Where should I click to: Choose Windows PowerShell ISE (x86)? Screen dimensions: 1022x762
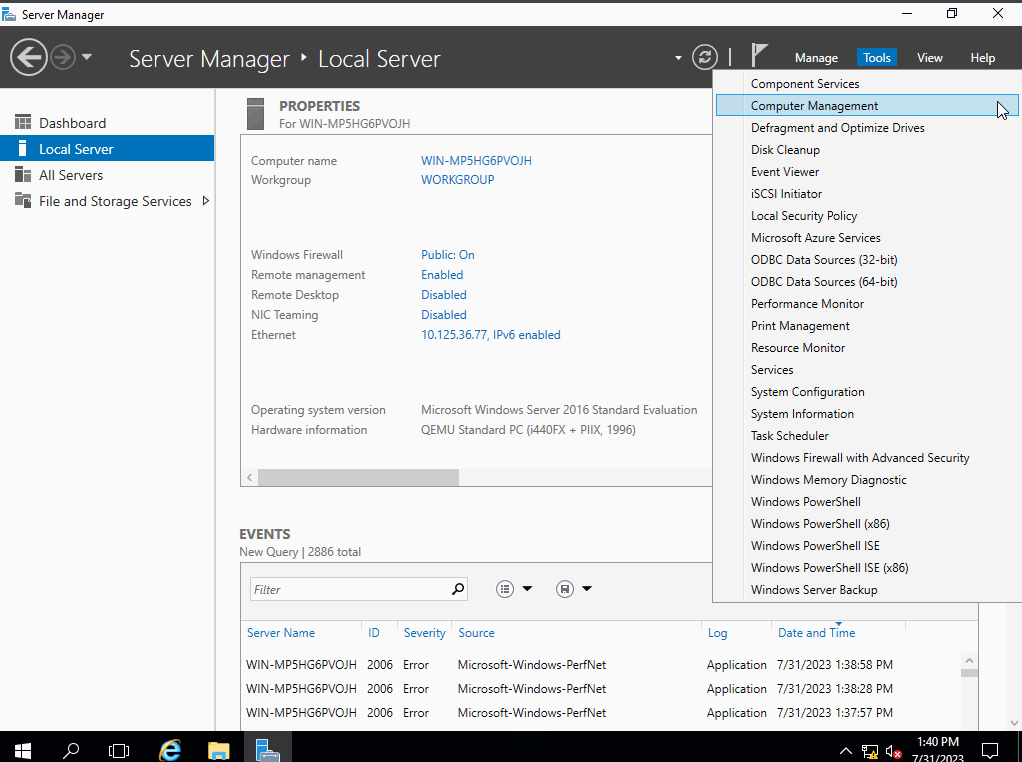[867, 568]
